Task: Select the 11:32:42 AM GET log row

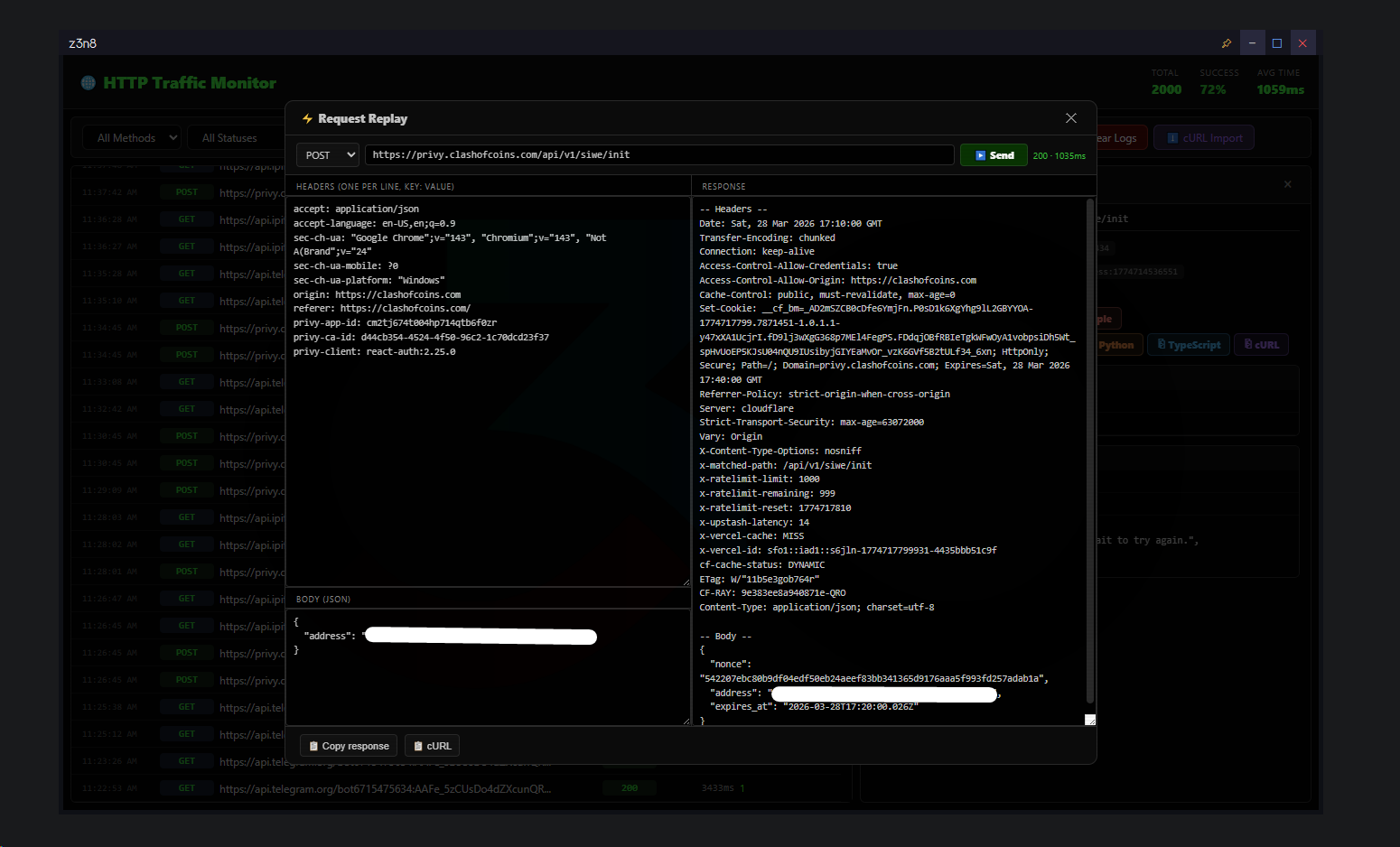Action: pyautogui.click(x=179, y=409)
